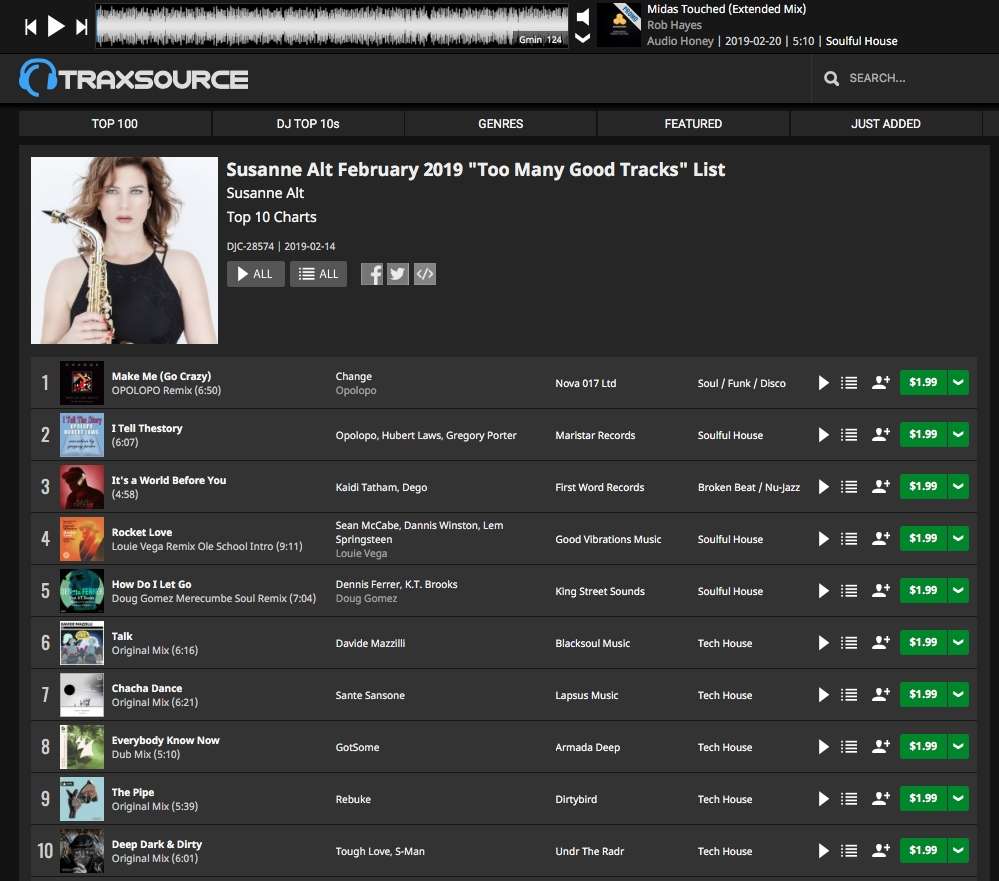
Task: Expand purchase options for I Tell Thestory
Action: coord(958,434)
